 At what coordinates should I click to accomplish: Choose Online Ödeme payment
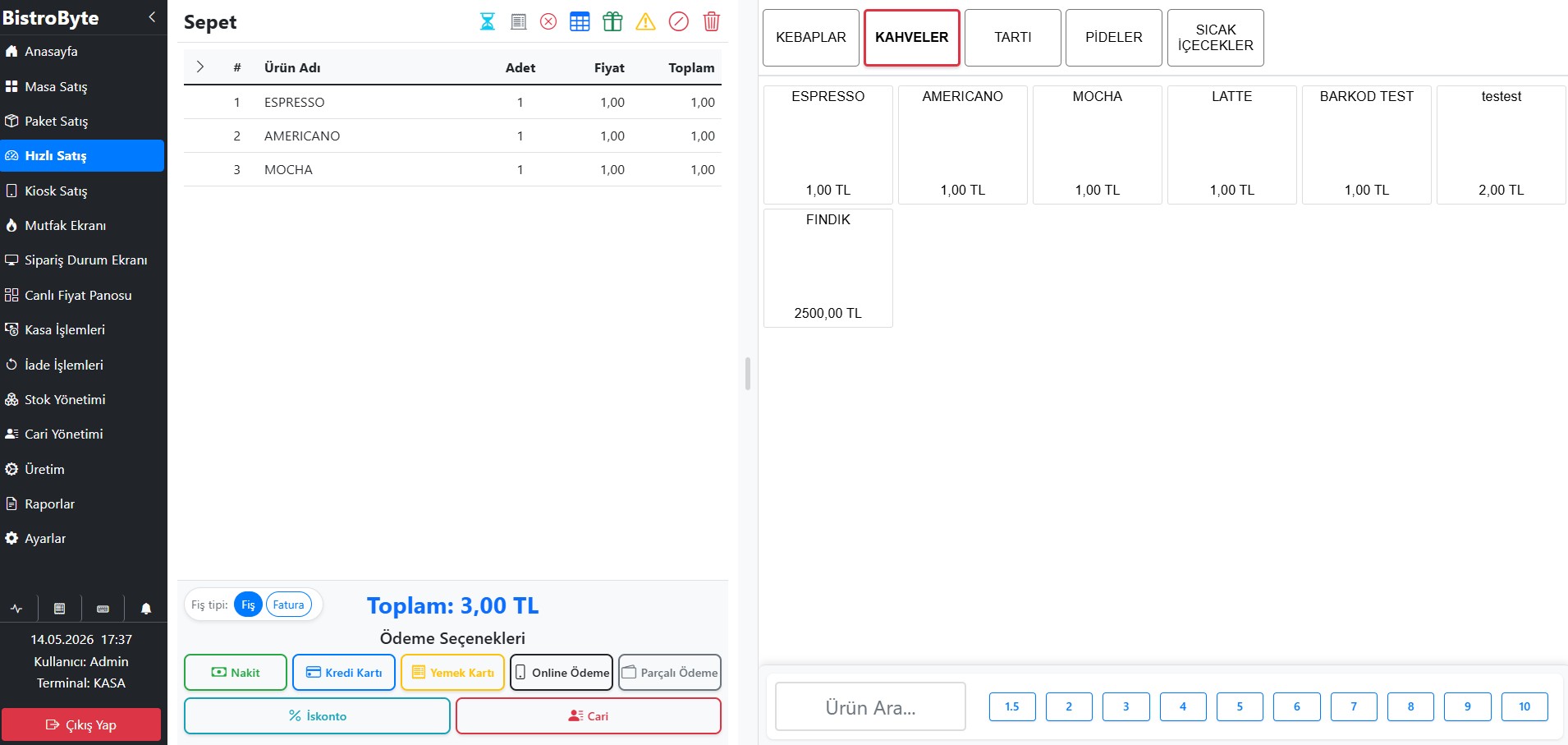pos(562,672)
